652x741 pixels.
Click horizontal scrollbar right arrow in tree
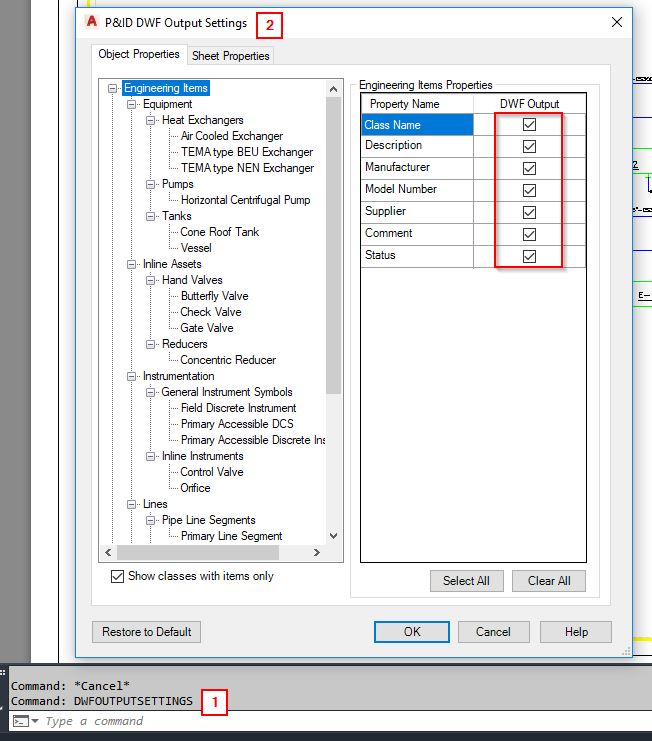[317, 552]
